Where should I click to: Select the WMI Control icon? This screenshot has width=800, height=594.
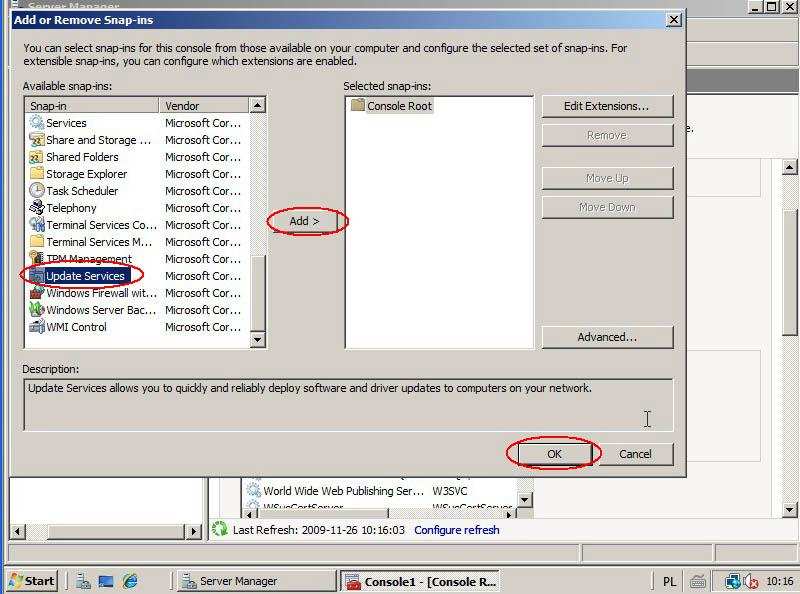(37, 327)
